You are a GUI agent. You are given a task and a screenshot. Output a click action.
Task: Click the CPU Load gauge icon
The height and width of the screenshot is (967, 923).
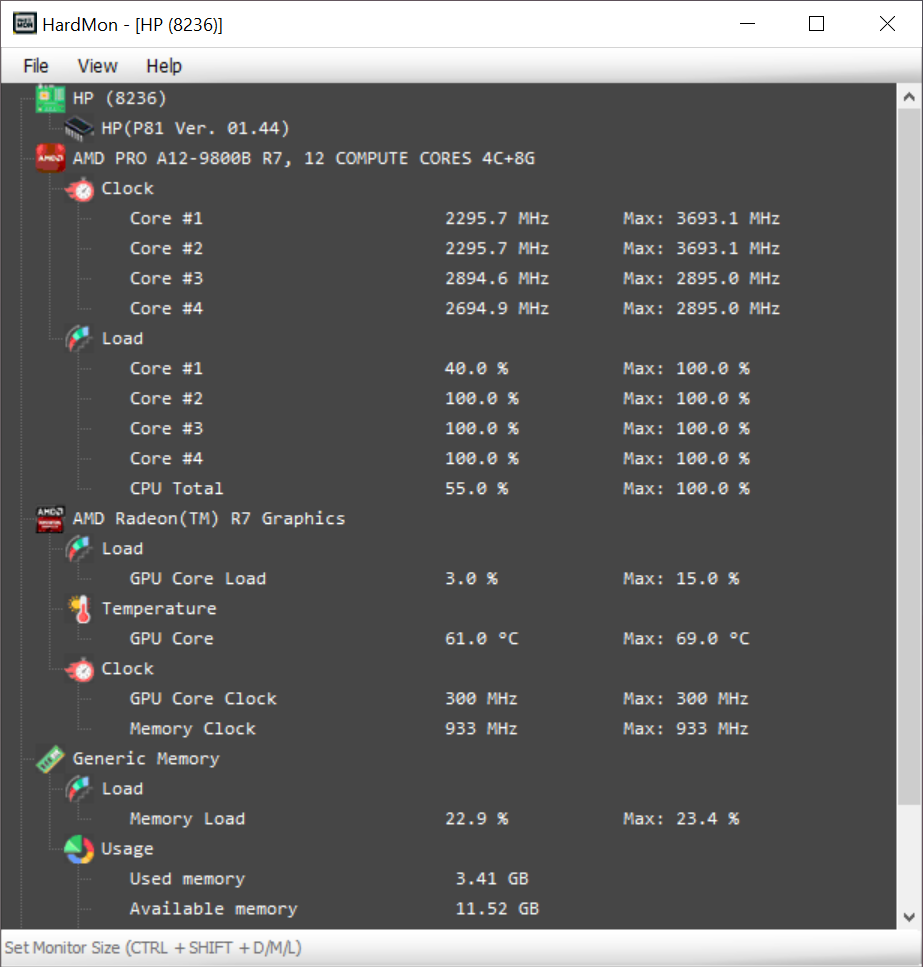(79, 339)
